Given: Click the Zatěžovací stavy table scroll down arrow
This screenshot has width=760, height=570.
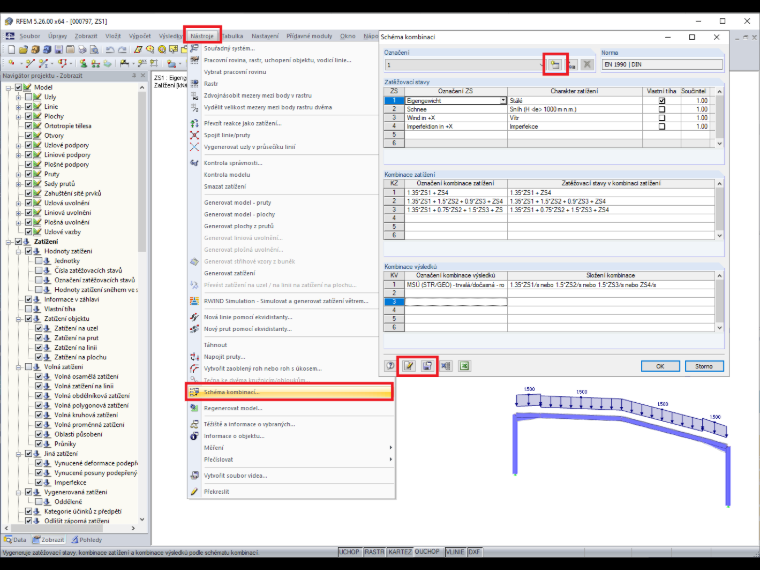Looking at the screenshot, I should [x=720, y=143].
